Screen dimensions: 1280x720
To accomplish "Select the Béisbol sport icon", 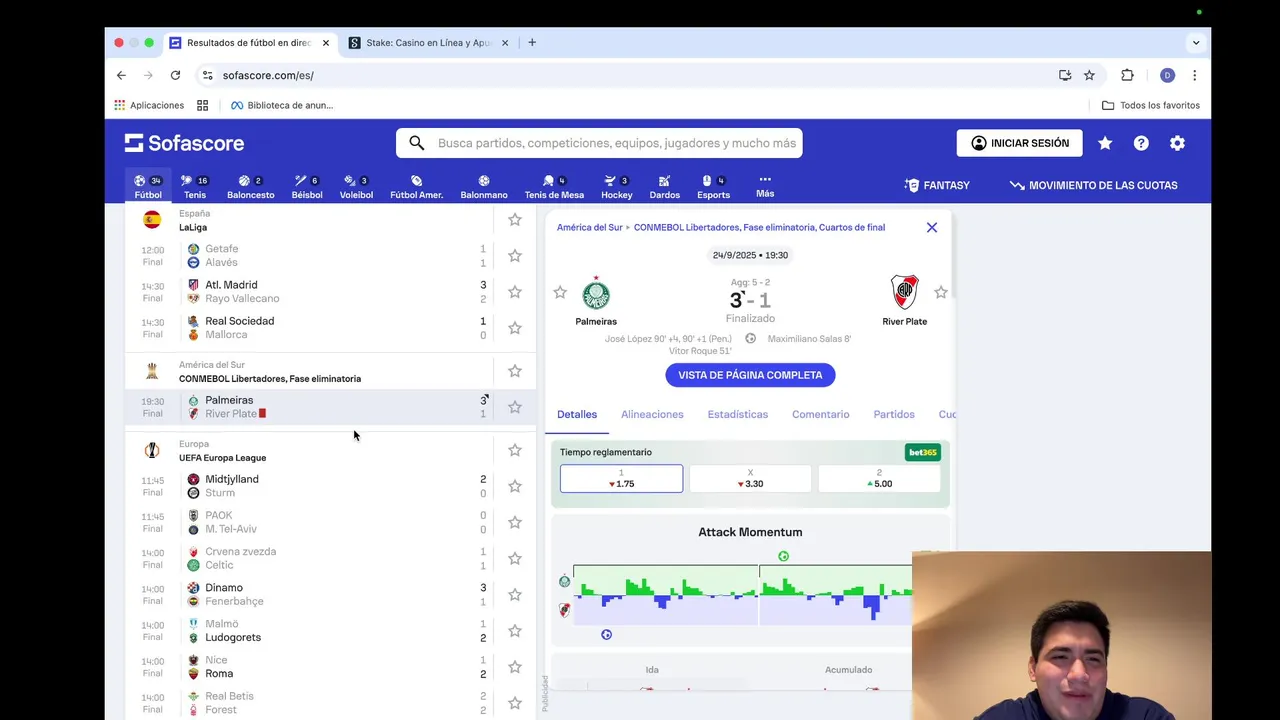I will [x=307, y=186].
